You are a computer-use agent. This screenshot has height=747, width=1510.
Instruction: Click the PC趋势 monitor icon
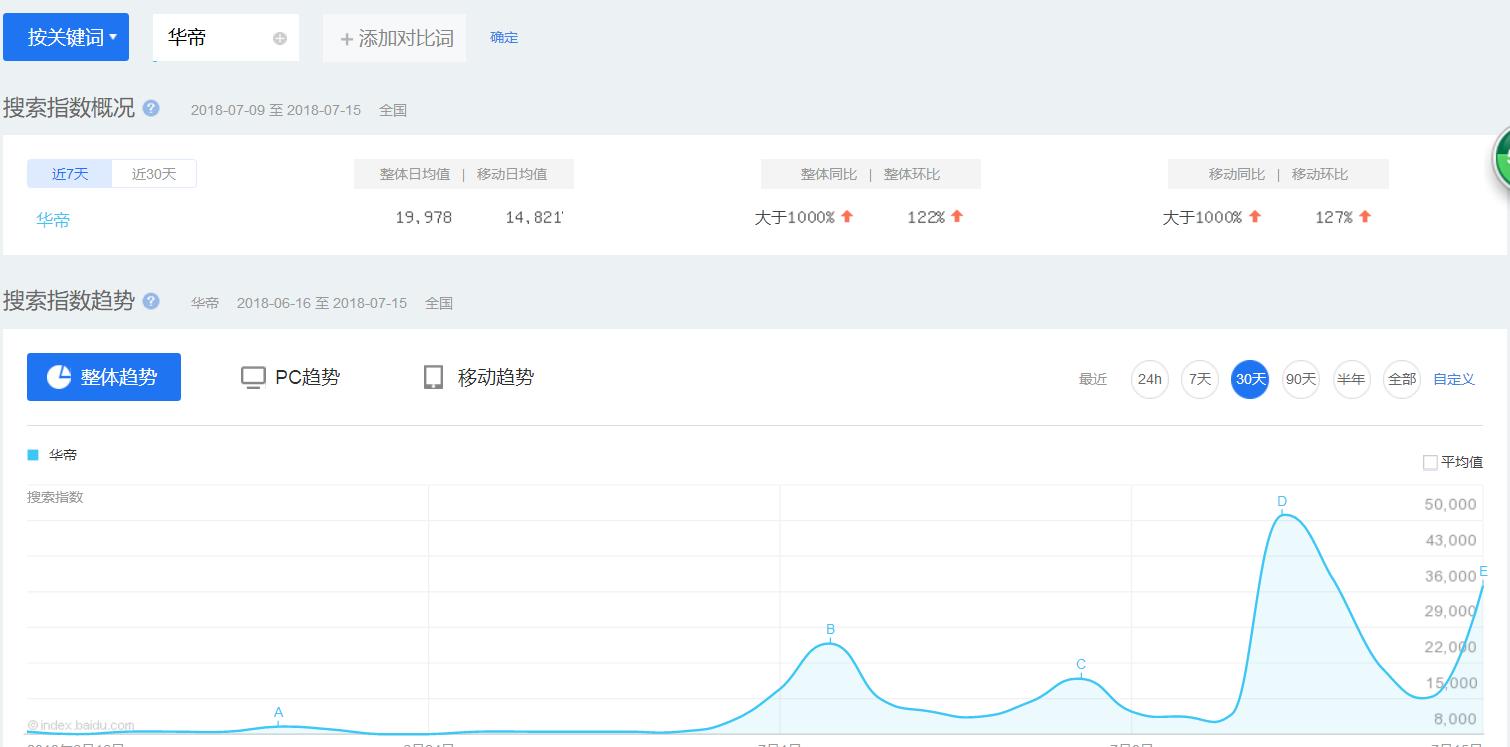click(x=253, y=377)
